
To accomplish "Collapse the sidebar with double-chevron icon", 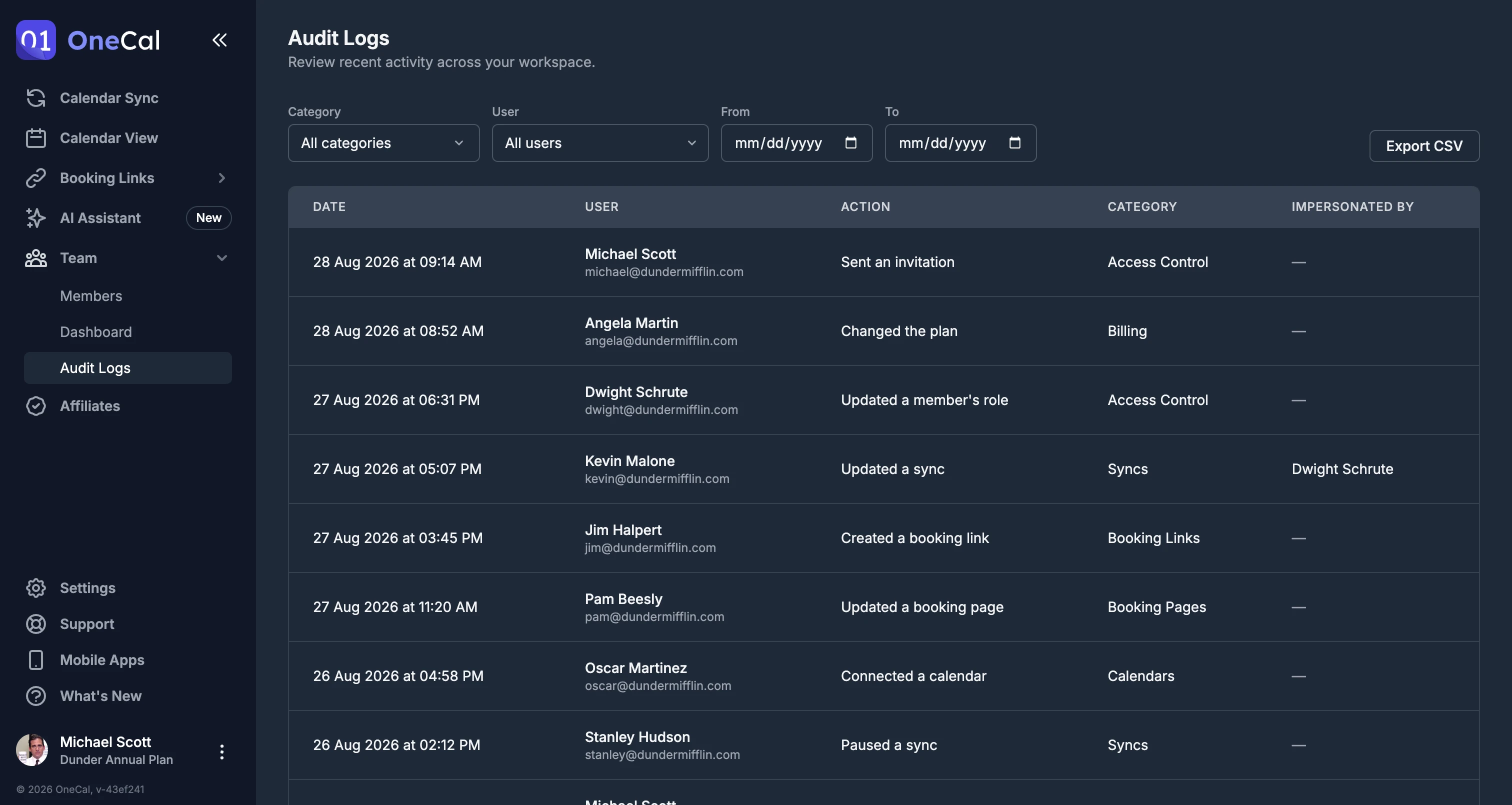I will click(219, 40).
